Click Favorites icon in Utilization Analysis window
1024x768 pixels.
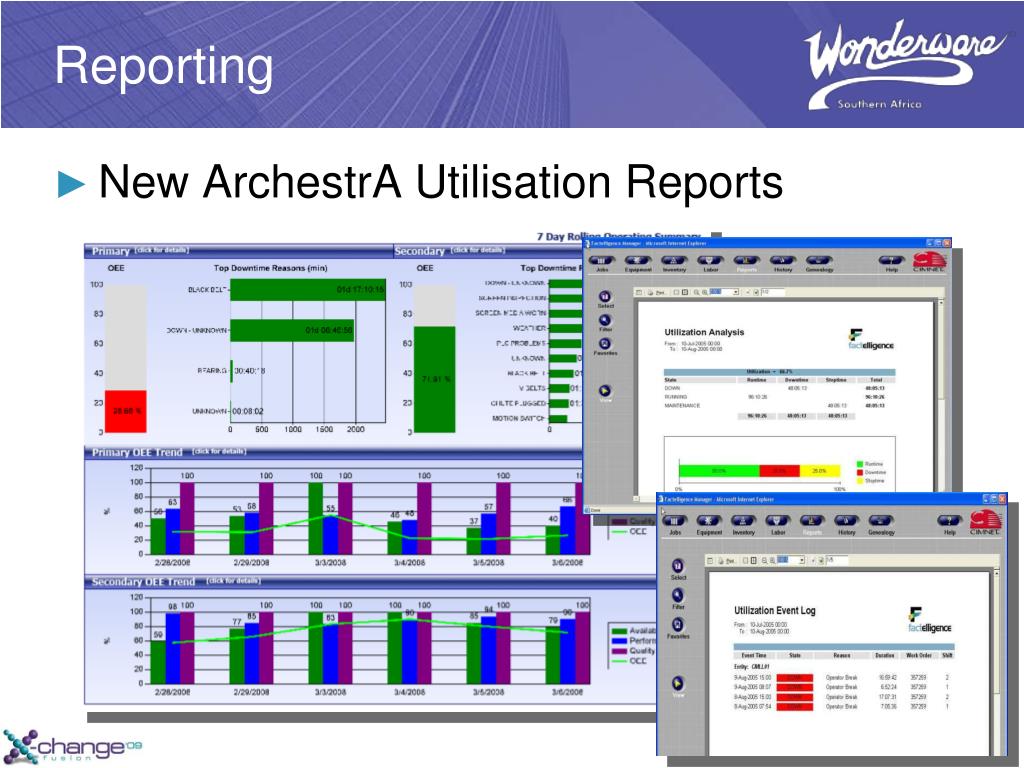(605, 344)
